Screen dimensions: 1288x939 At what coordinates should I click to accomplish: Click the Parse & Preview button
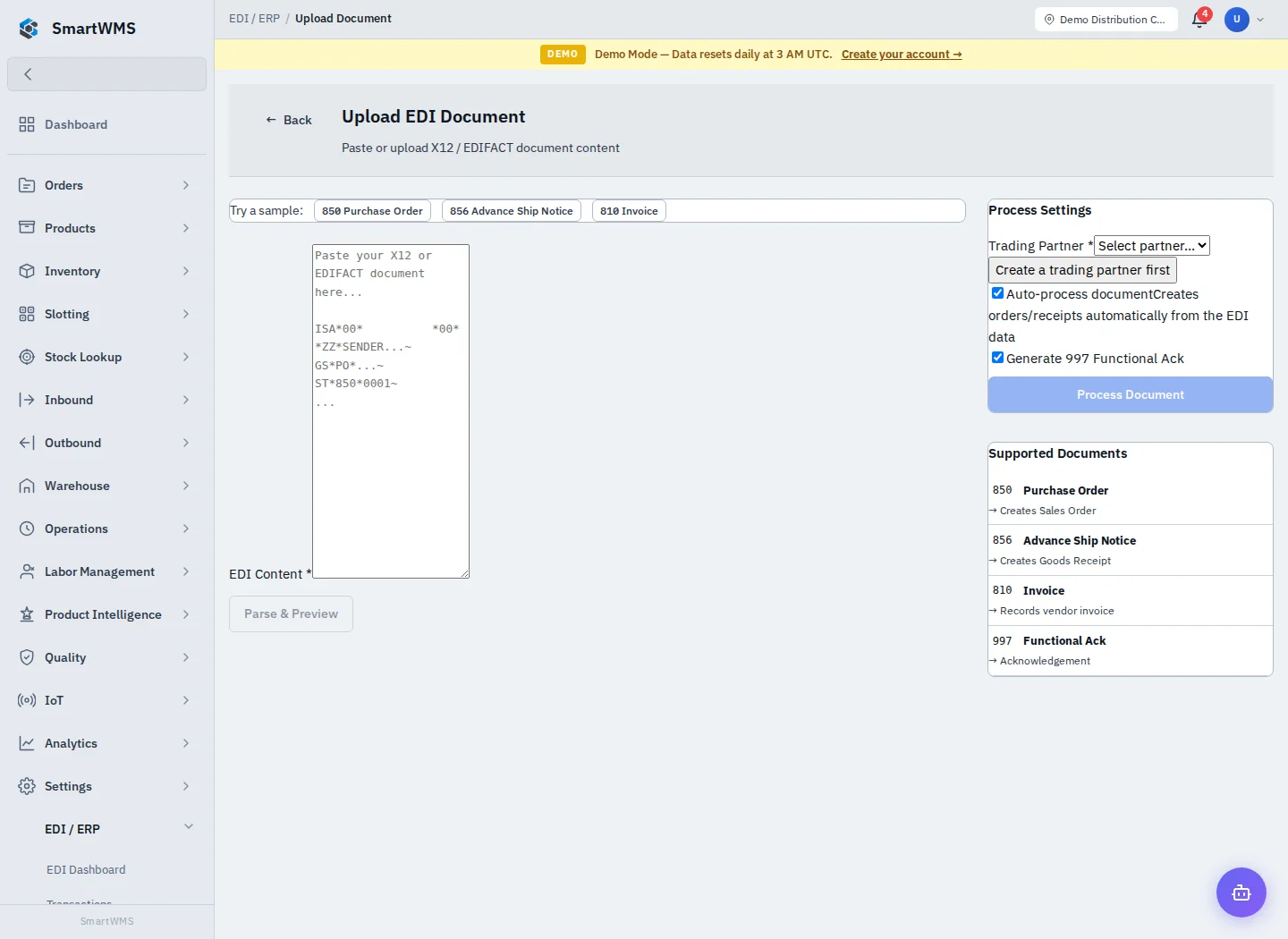(x=291, y=613)
